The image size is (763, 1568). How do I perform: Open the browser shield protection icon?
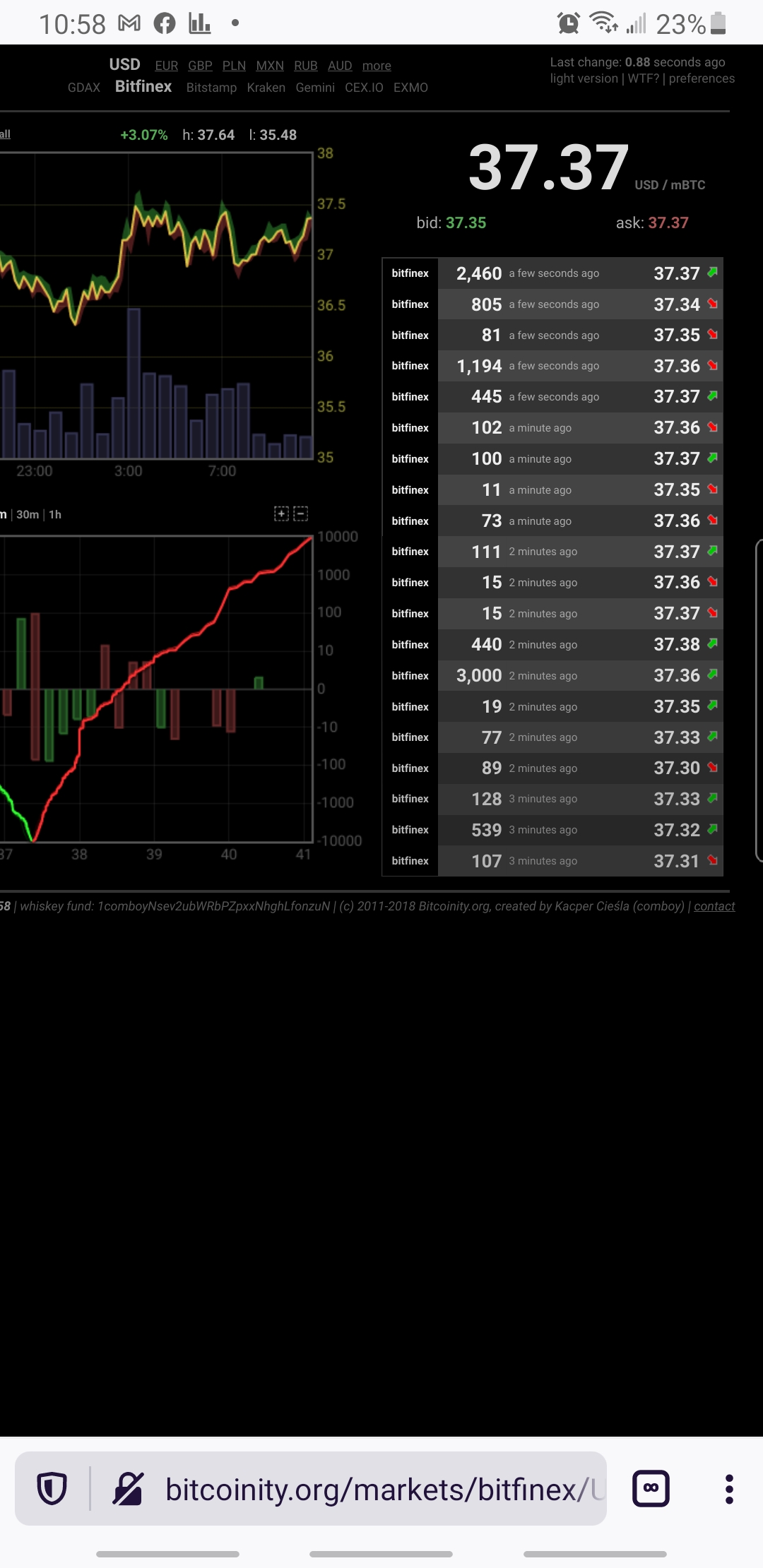pos(52,1488)
